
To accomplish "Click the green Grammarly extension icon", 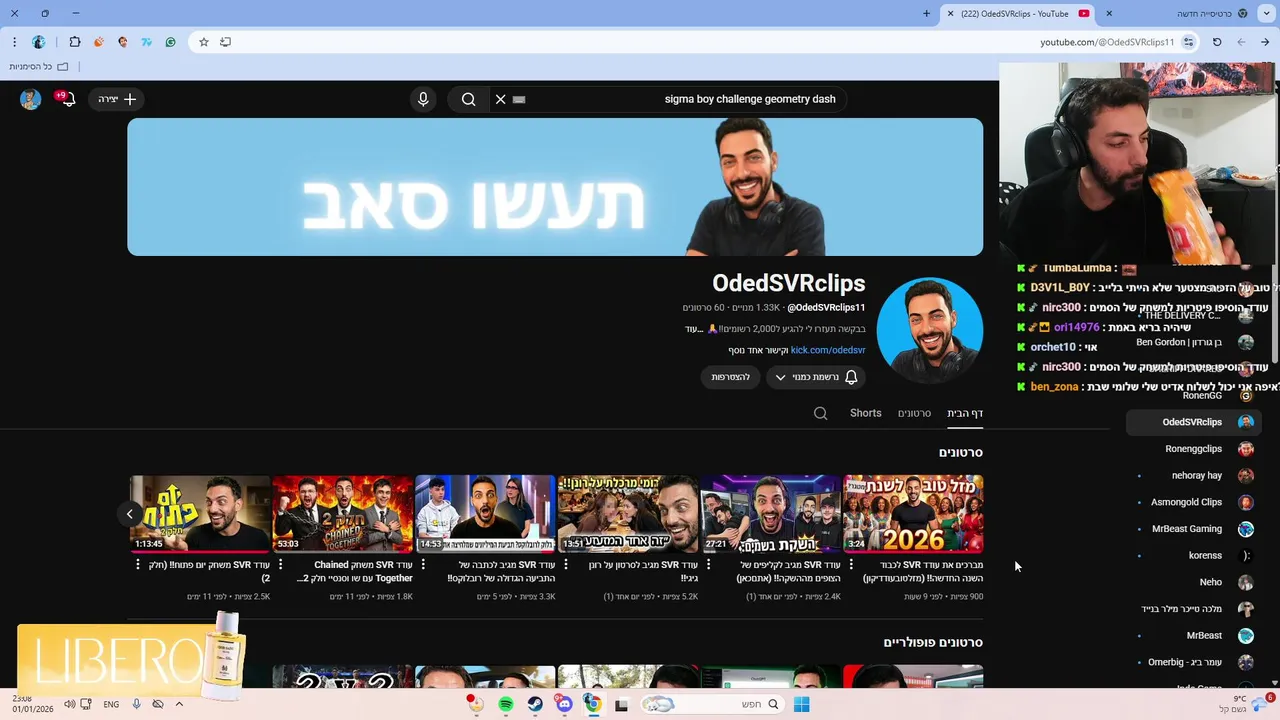I will (x=171, y=42).
